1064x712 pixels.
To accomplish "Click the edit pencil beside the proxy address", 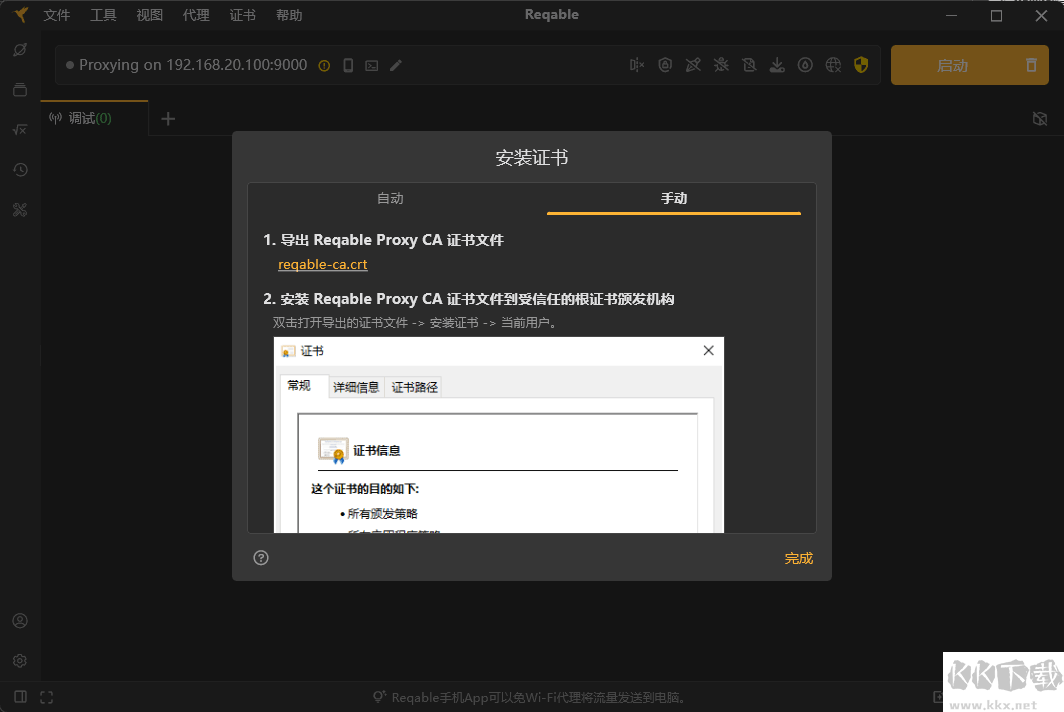I will point(395,64).
